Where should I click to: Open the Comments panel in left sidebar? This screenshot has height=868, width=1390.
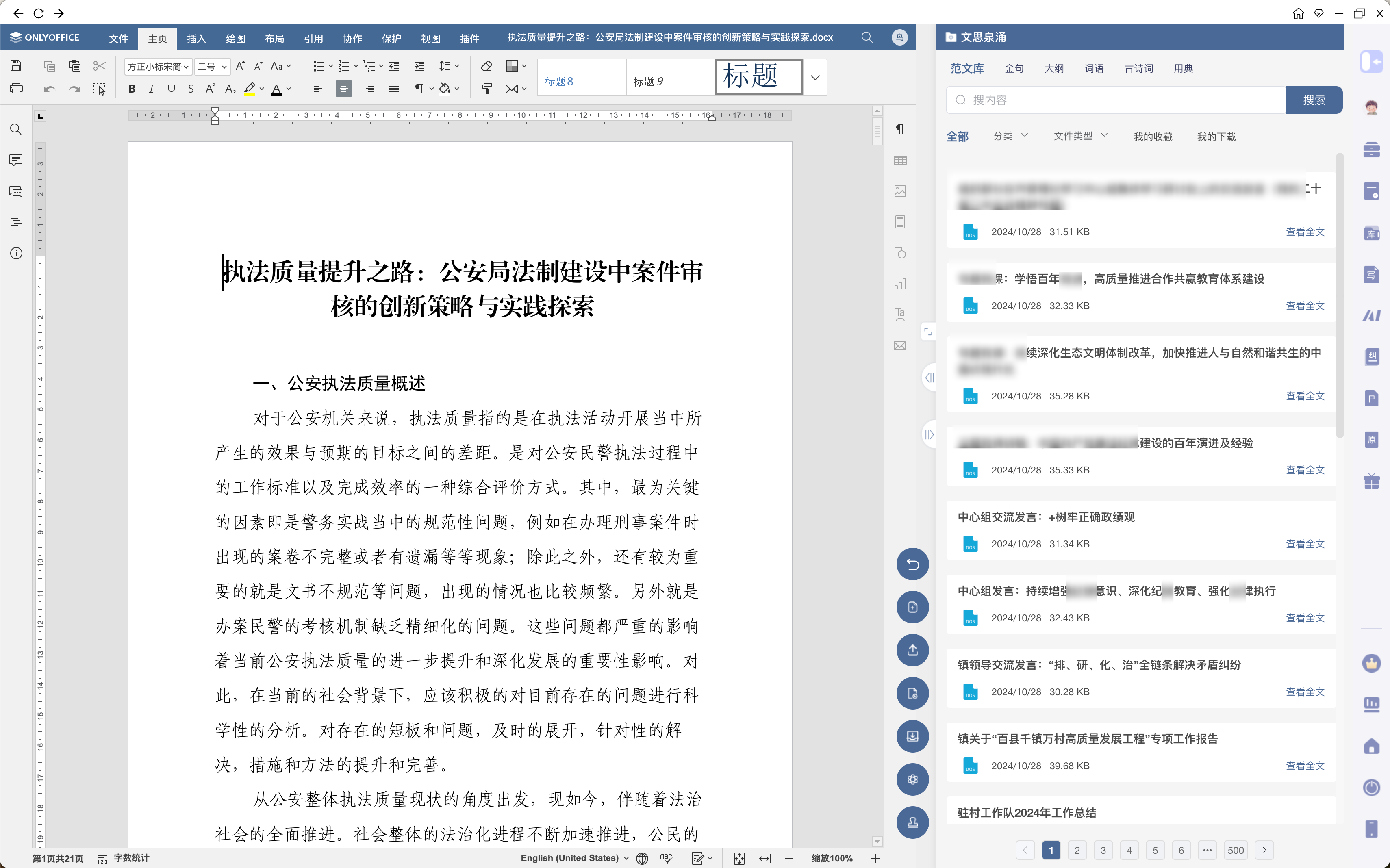16,160
